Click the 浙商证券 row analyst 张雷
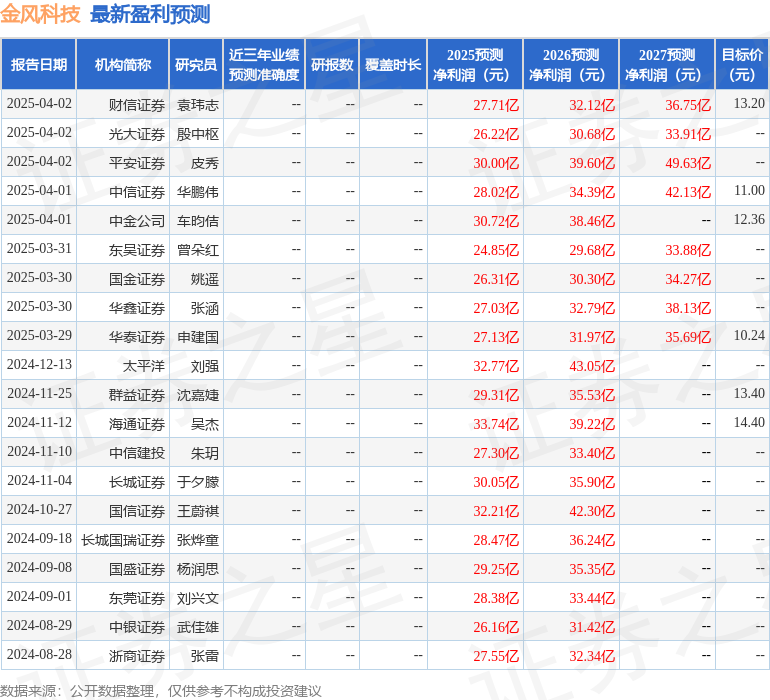Screen dimensions: 770x700 pyautogui.click(x=205, y=655)
